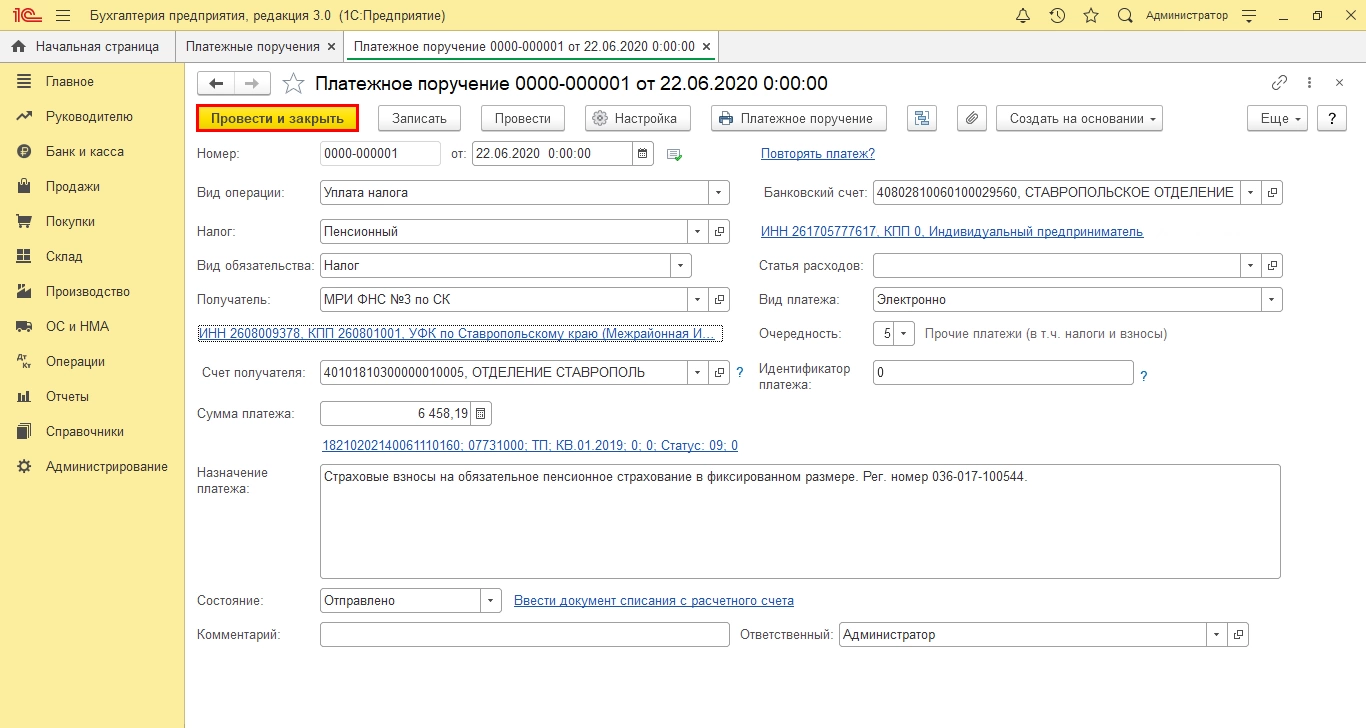Open the history clock icon
This screenshot has width=1366, height=728.
[x=1057, y=16]
